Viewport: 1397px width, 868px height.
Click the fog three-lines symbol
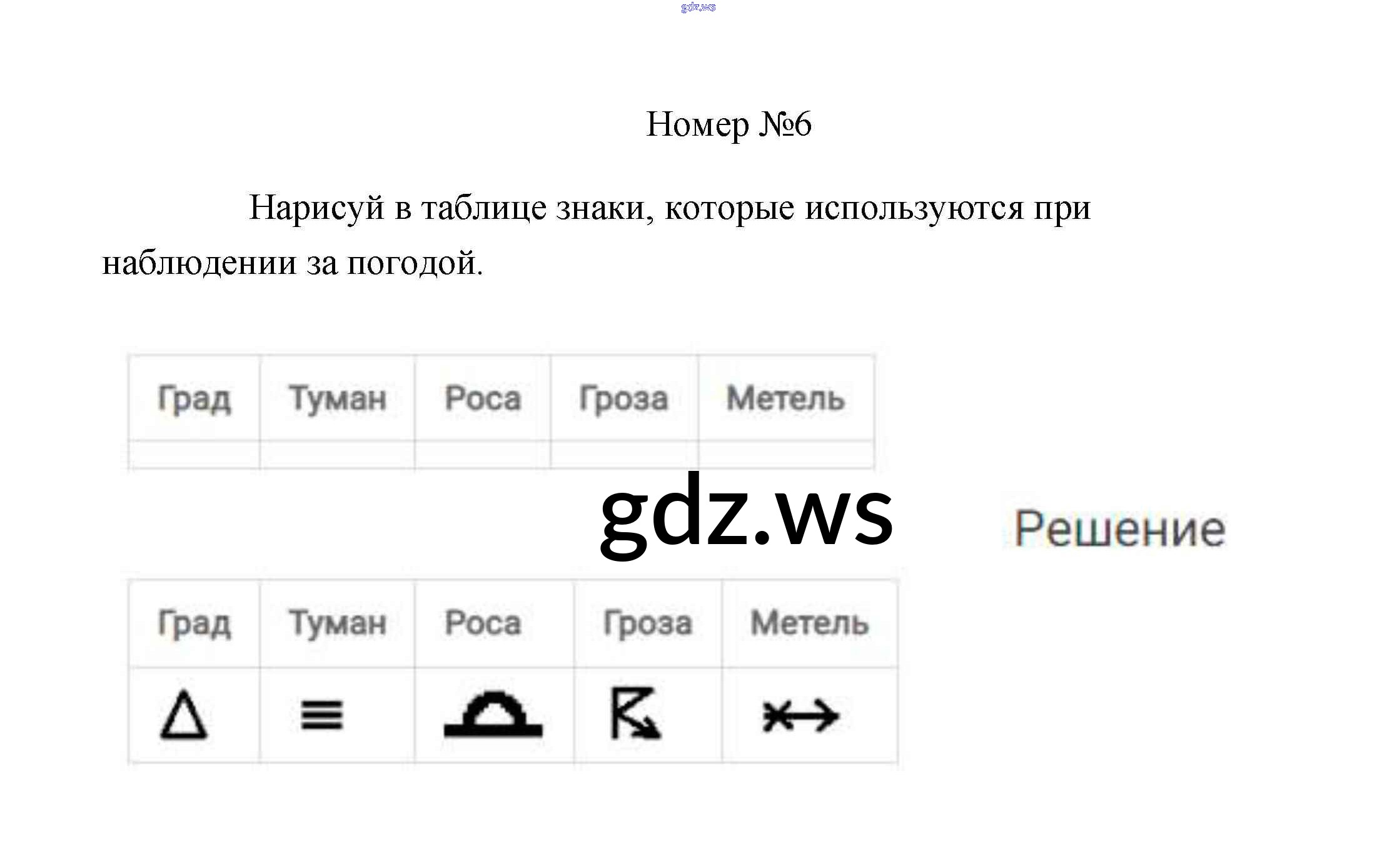(321, 715)
